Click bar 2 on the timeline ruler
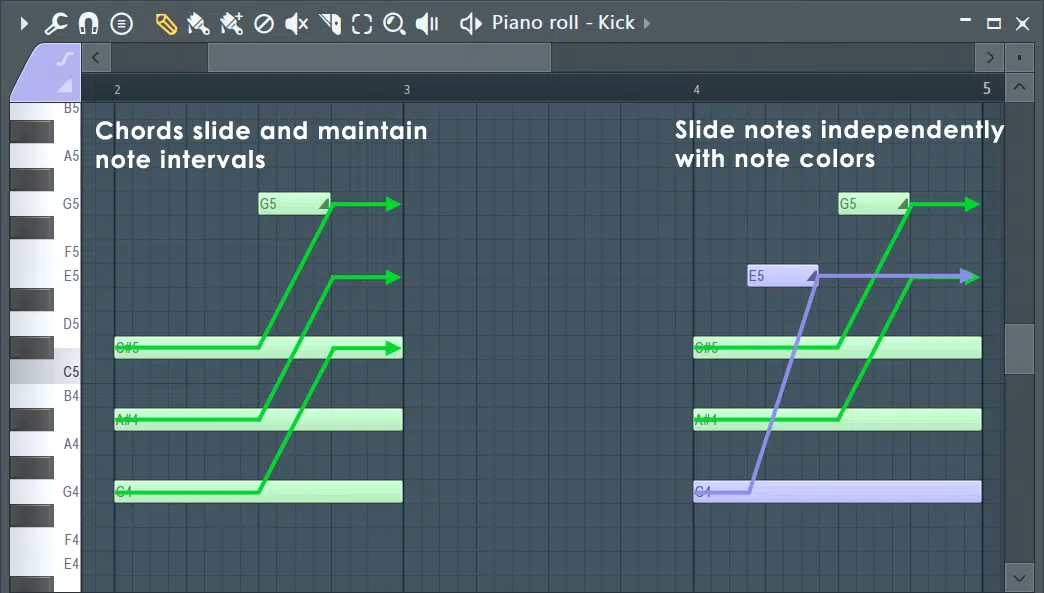1044x593 pixels. [x=117, y=90]
